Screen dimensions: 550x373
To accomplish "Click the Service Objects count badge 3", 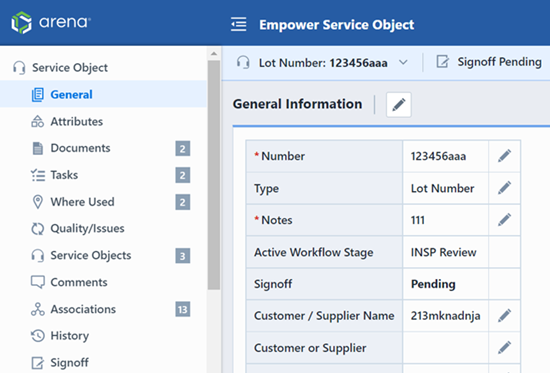I will (183, 256).
